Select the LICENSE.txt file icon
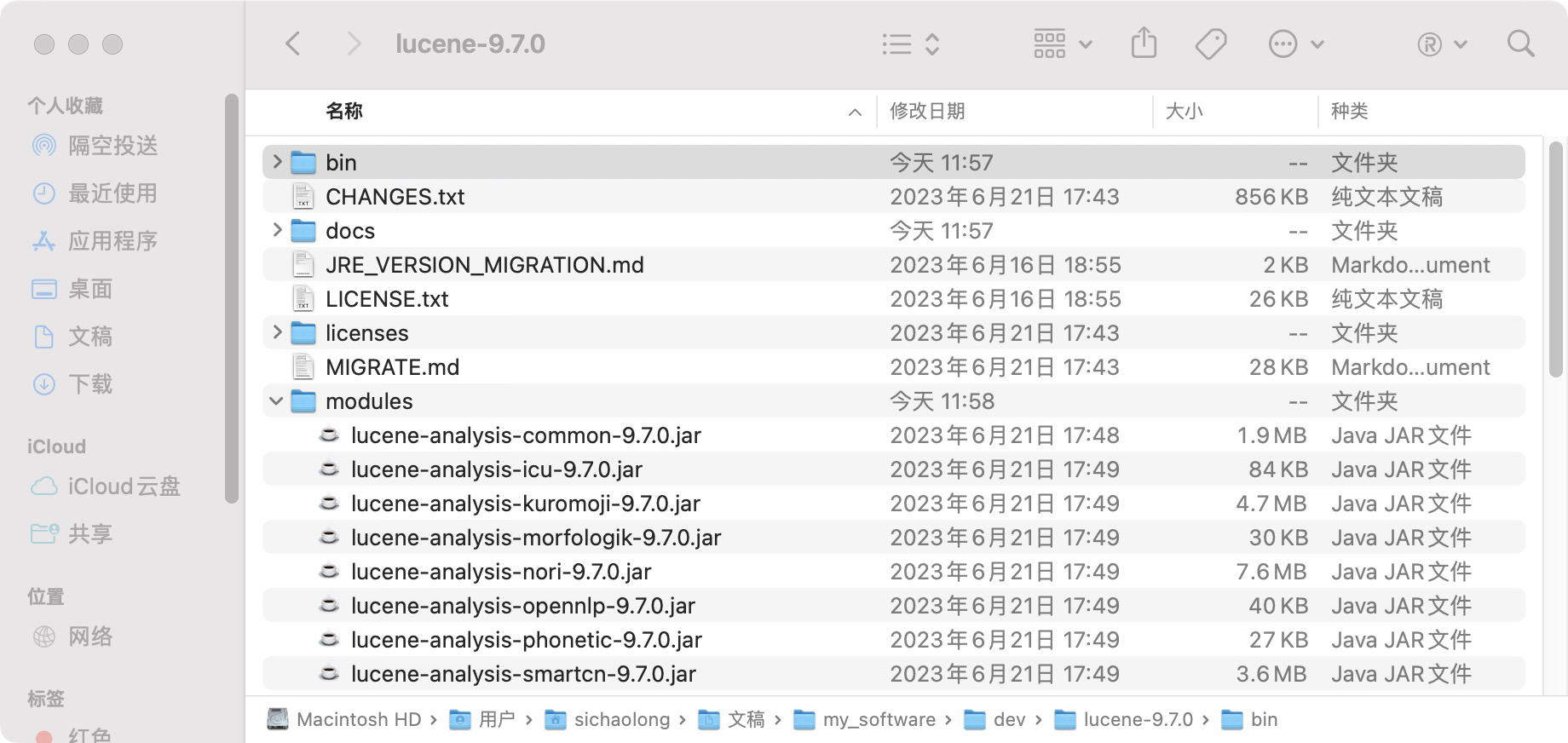 (x=303, y=298)
